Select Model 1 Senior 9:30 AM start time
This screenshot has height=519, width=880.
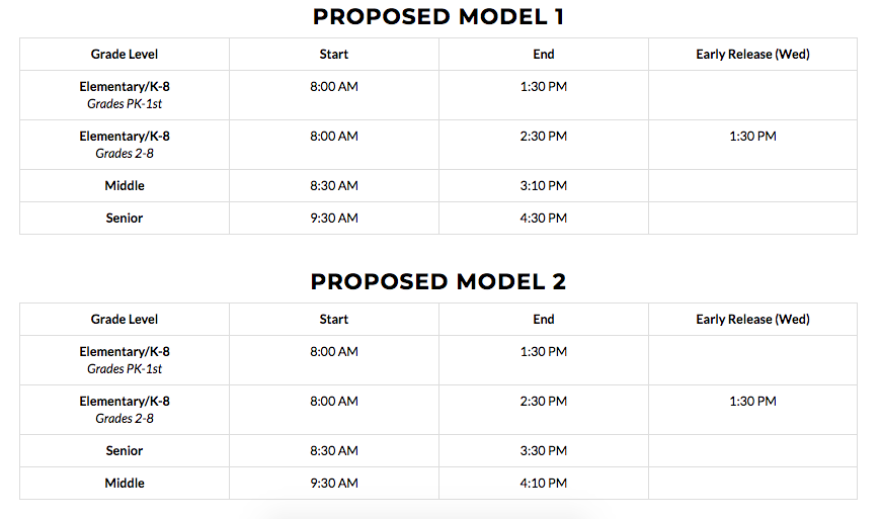click(x=334, y=218)
